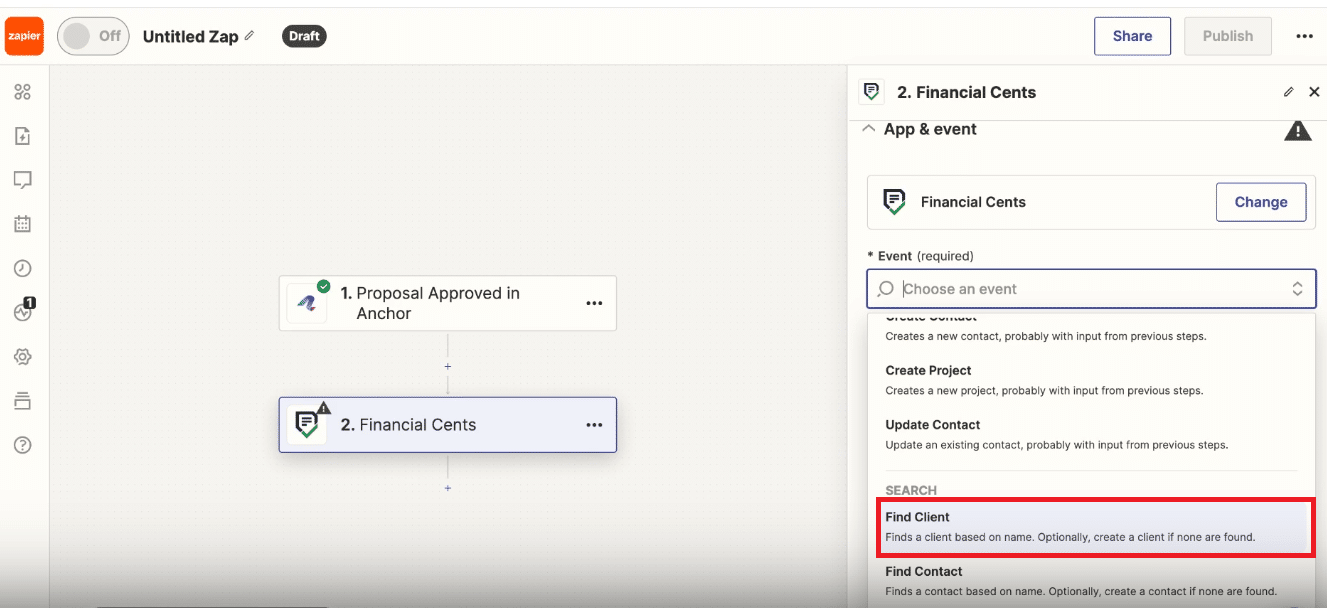Add a step below Financial Cents

pyautogui.click(x=448, y=488)
